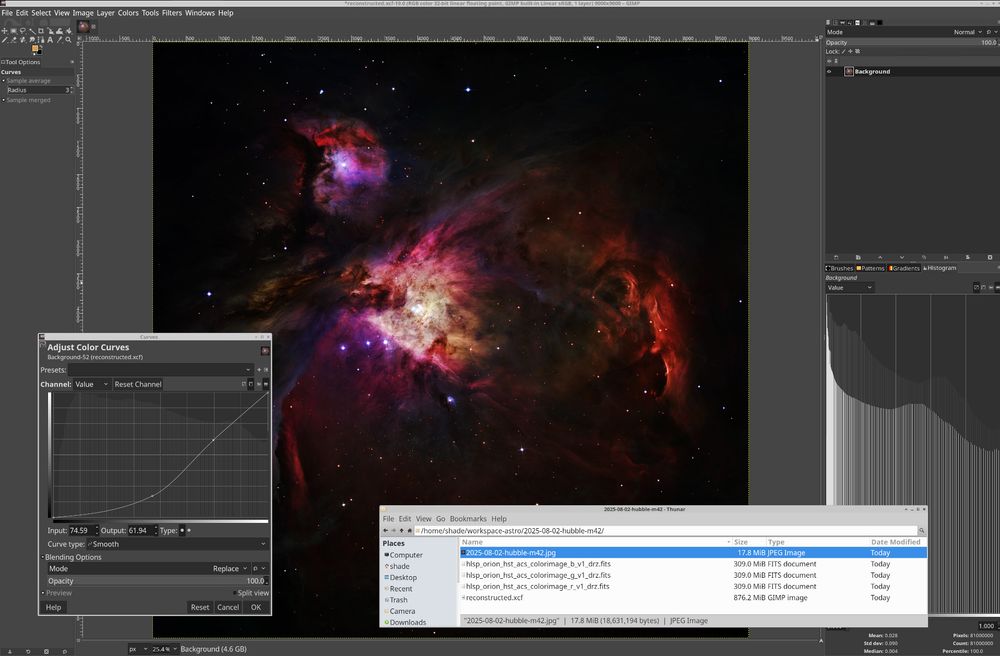This screenshot has width=1000, height=656.
Task: Collapse the Blending Options section
Action: pyautogui.click(x=73, y=557)
